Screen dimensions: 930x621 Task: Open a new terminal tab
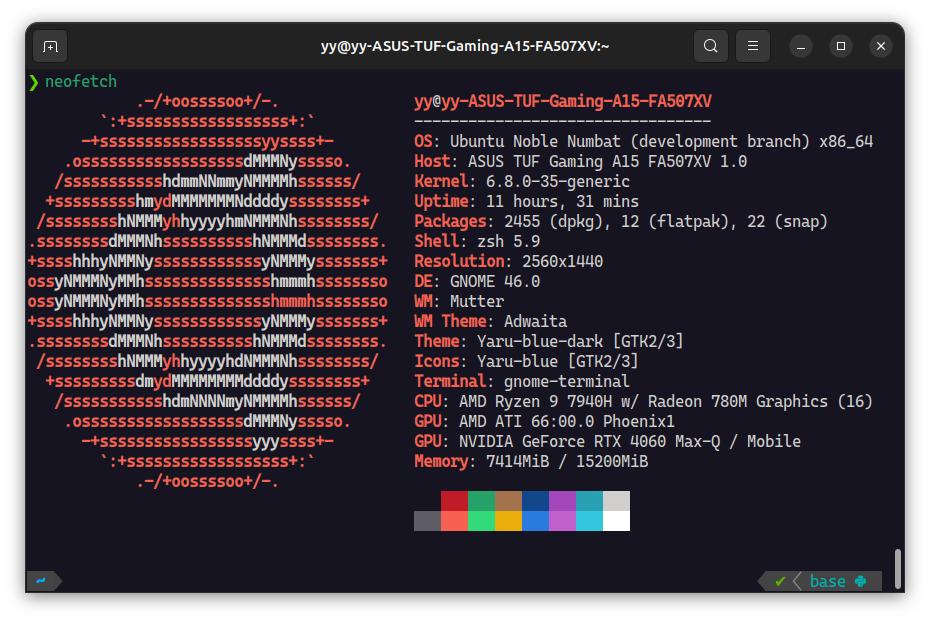(x=49, y=46)
